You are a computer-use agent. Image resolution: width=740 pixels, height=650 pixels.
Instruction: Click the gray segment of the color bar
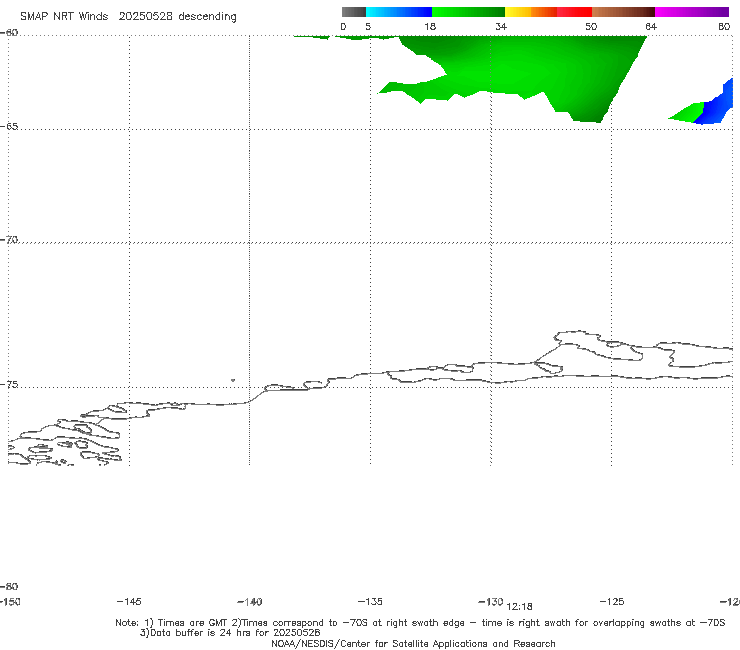353,12
